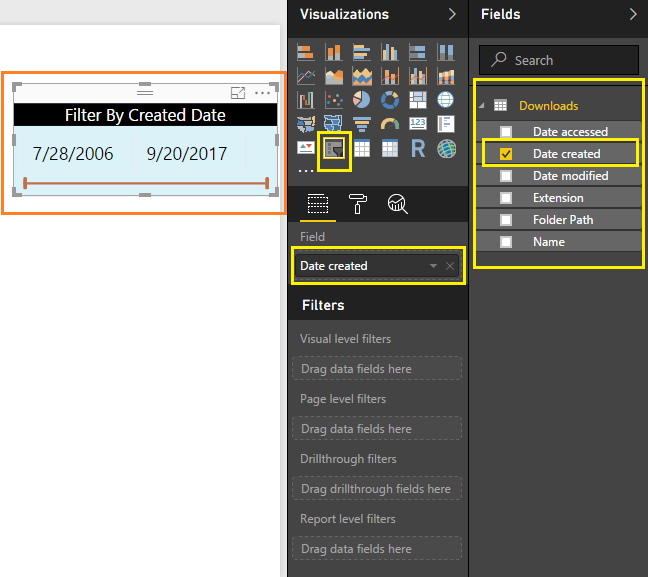Image resolution: width=648 pixels, height=577 pixels.
Task: Check the Date accessed field
Action: [x=506, y=132]
